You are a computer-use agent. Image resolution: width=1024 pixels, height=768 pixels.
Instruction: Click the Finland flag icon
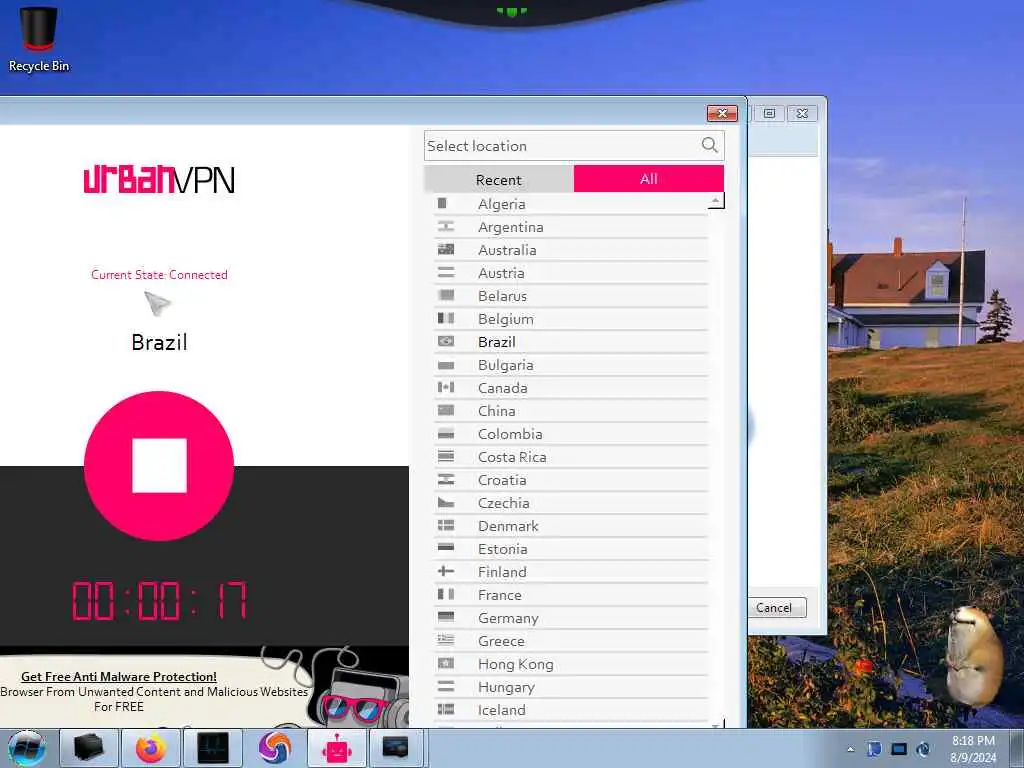click(446, 571)
